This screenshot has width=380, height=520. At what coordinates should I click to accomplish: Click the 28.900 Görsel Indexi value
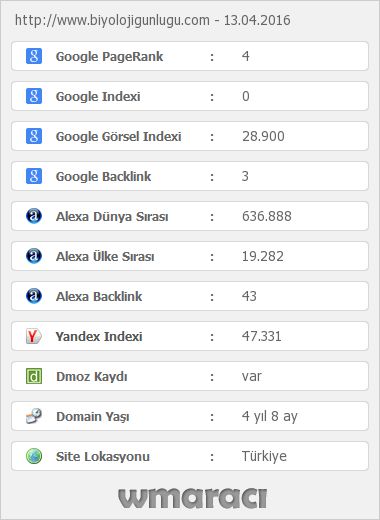[263, 136]
